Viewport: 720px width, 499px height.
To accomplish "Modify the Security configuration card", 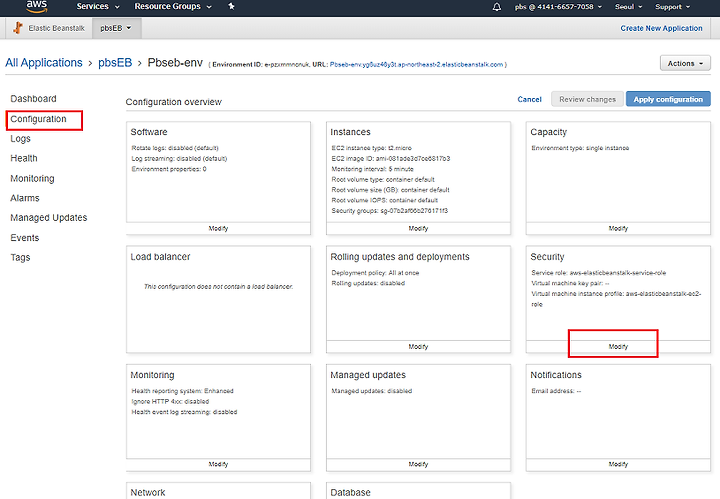I will click(x=618, y=347).
